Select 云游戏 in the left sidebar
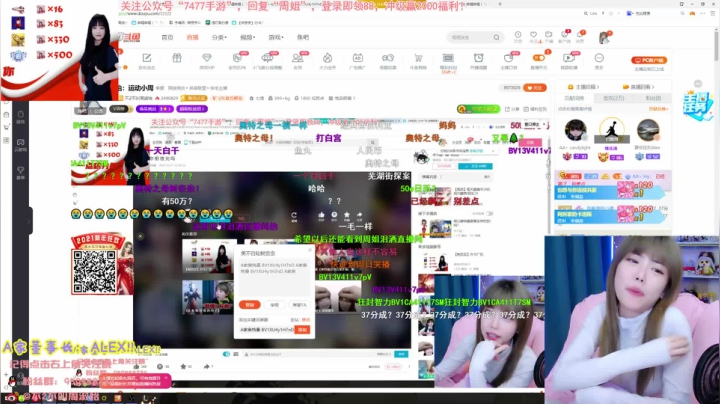This screenshot has height=404, width=720. (21, 145)
